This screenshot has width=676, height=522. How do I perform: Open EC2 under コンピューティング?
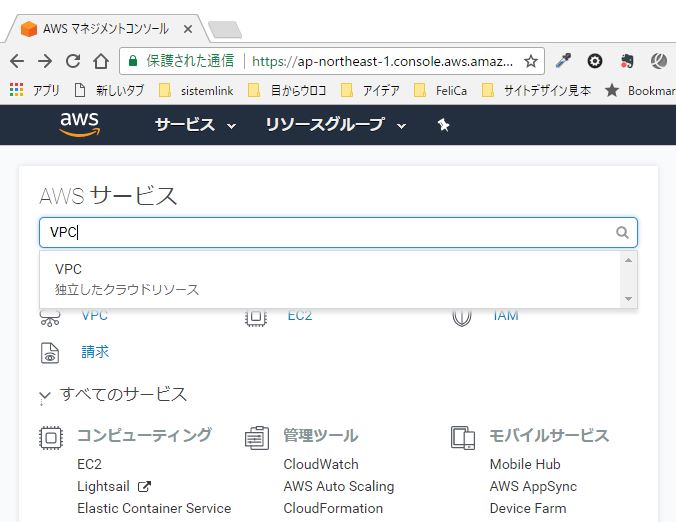point(89,464)
